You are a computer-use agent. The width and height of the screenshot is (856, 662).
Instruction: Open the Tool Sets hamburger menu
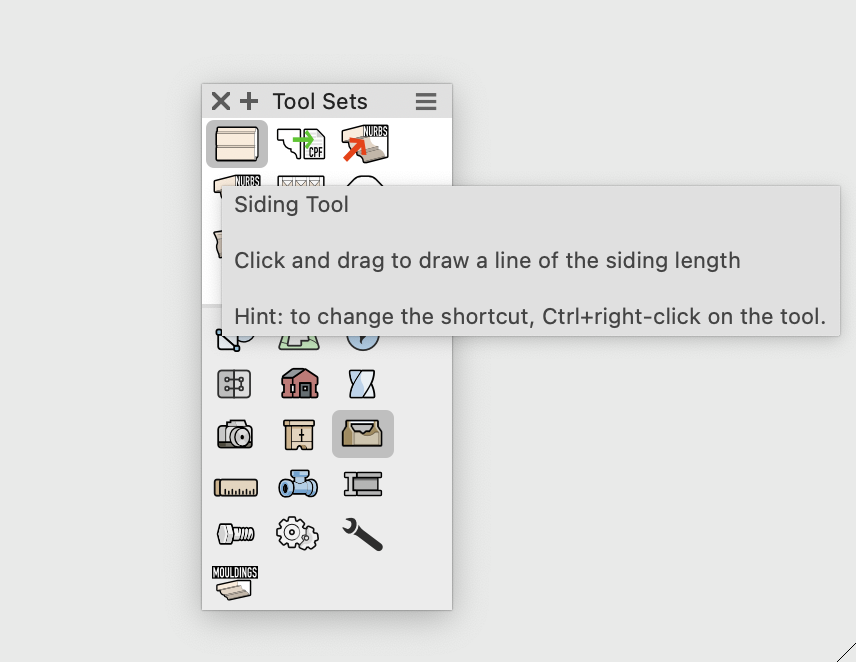click(426, 101)
